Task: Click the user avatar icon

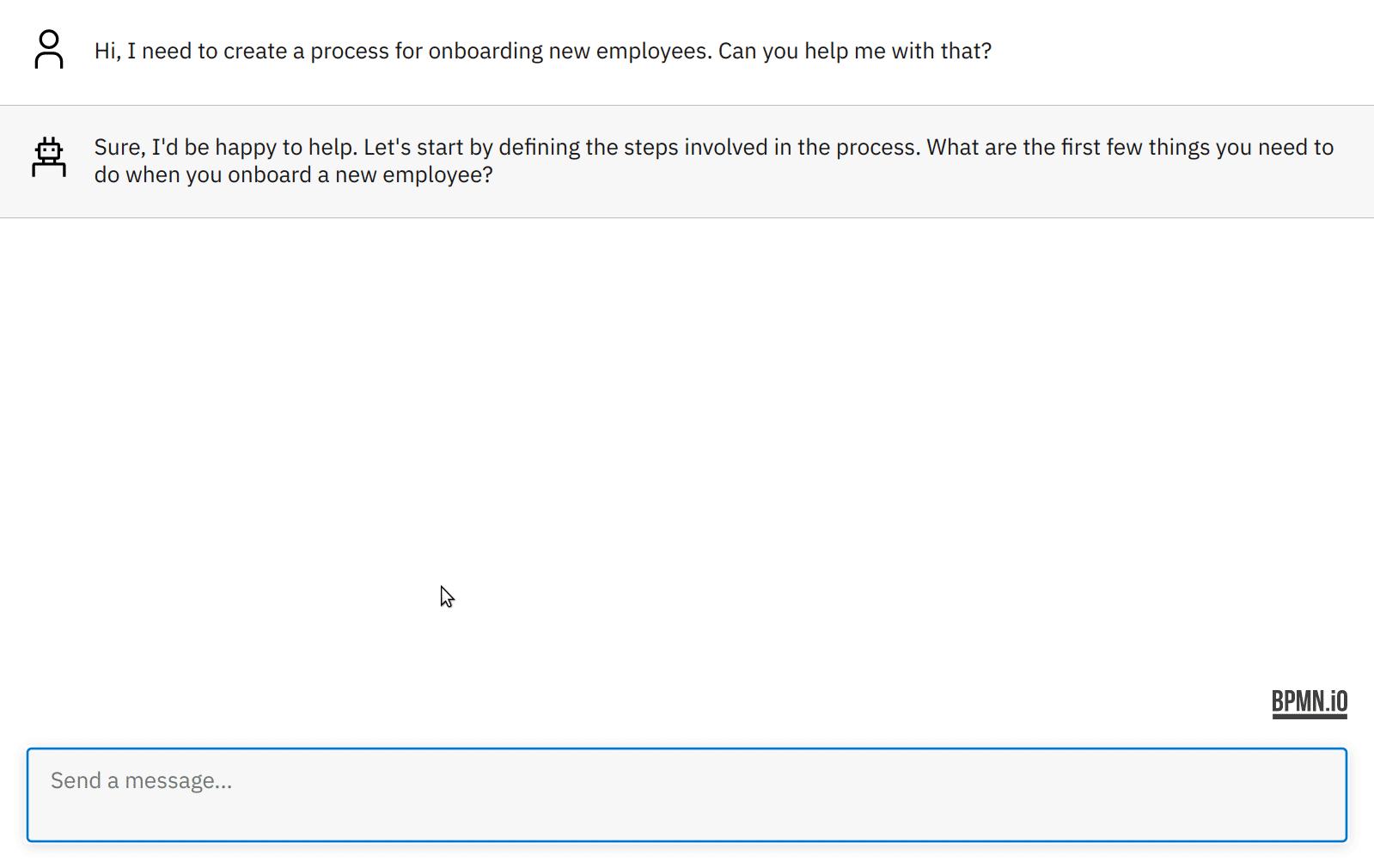Action: (49, 50)
